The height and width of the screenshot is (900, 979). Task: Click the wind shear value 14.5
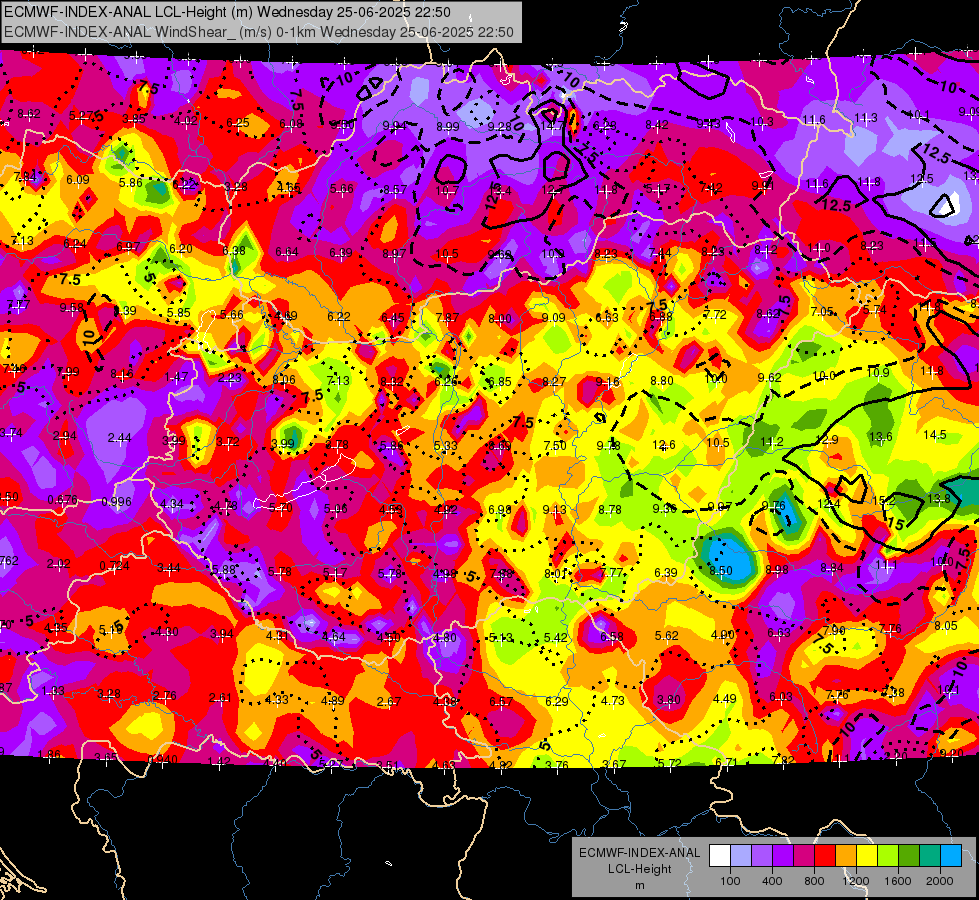pyautogui.click(x=934, y=435)
